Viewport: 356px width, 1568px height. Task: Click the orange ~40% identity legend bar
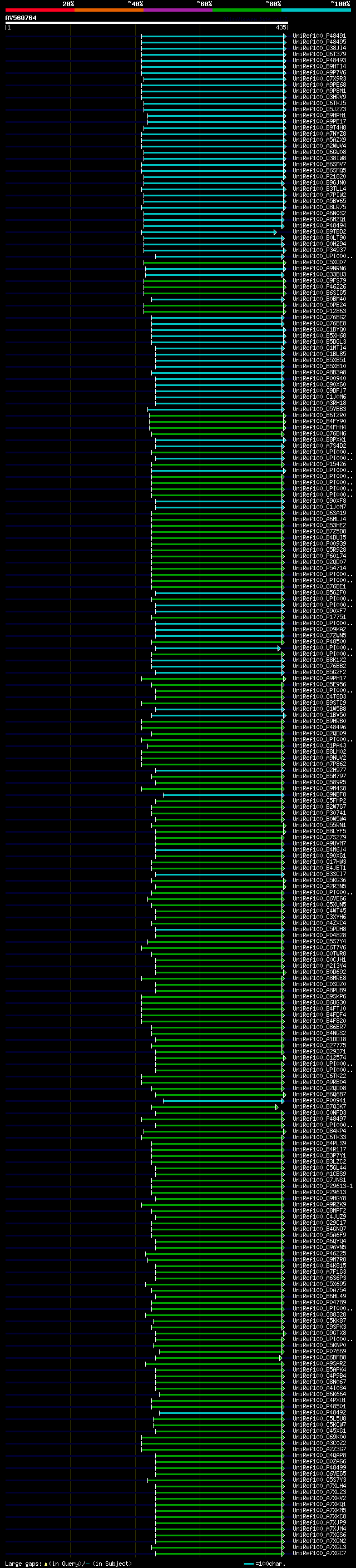109,10
